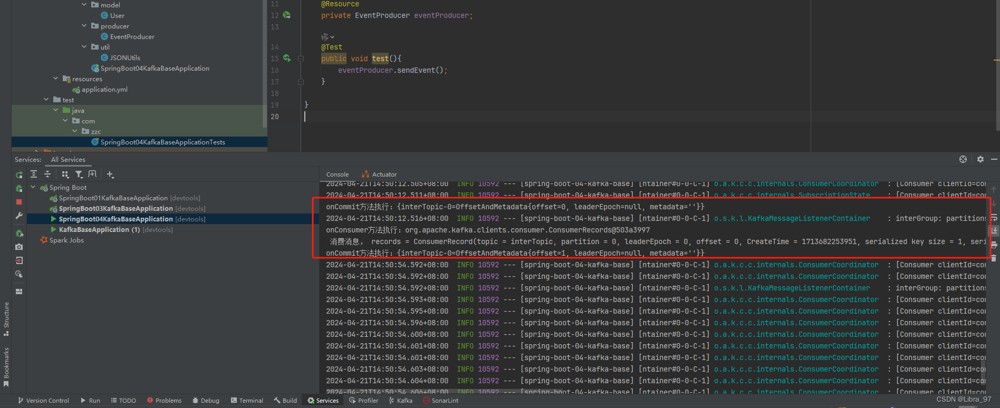Collapse the java folder under test
Viewport: 1000px width, 408px height.
56,110
